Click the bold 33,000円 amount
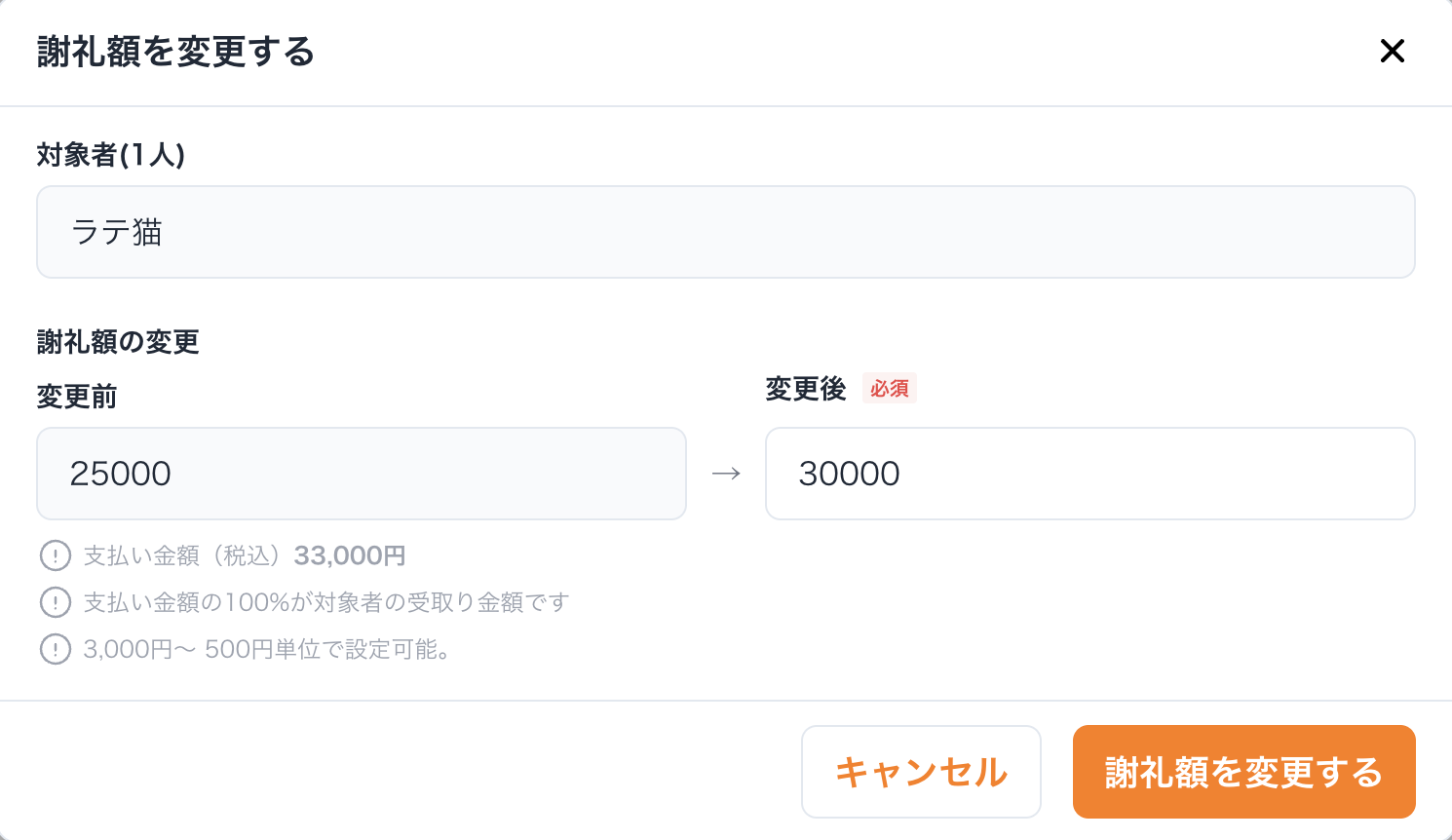The height and width of the screenshot is (840, 1452). pos(350,555)
